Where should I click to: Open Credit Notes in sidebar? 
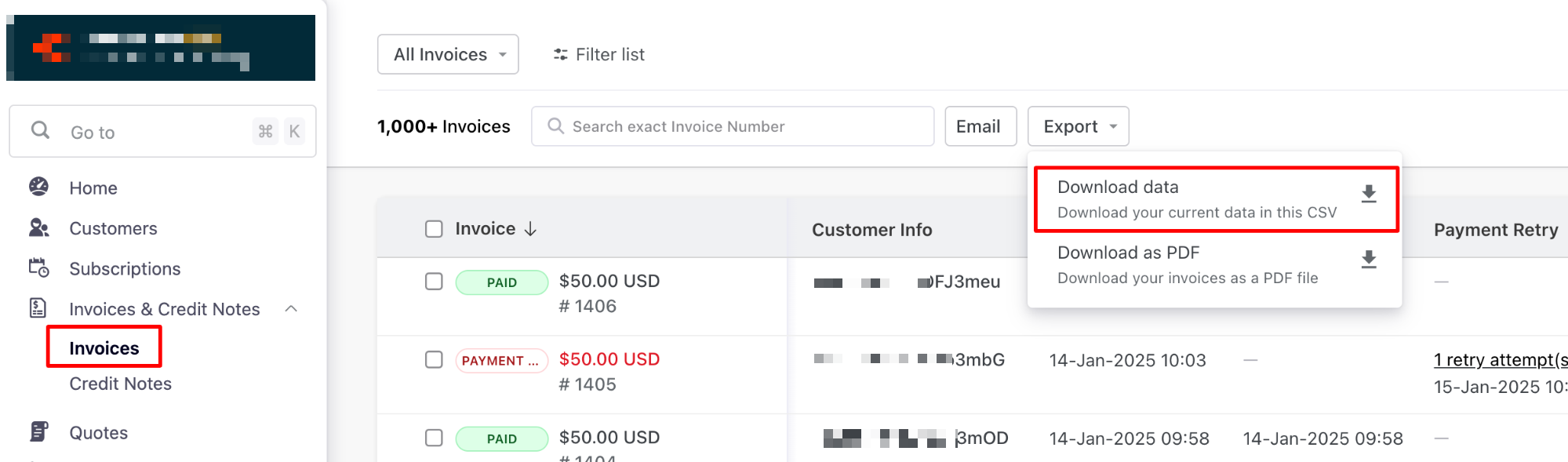point(120,384)
